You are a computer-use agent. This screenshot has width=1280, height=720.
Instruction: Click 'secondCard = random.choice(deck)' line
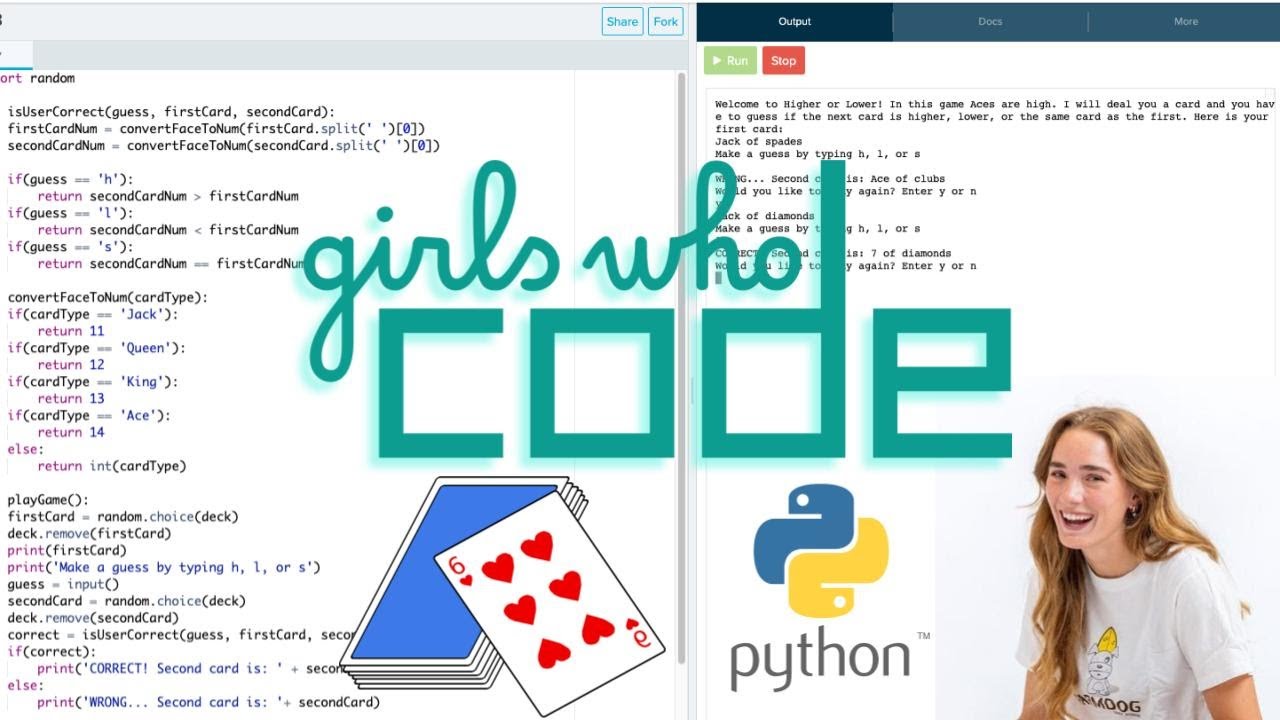126,601
